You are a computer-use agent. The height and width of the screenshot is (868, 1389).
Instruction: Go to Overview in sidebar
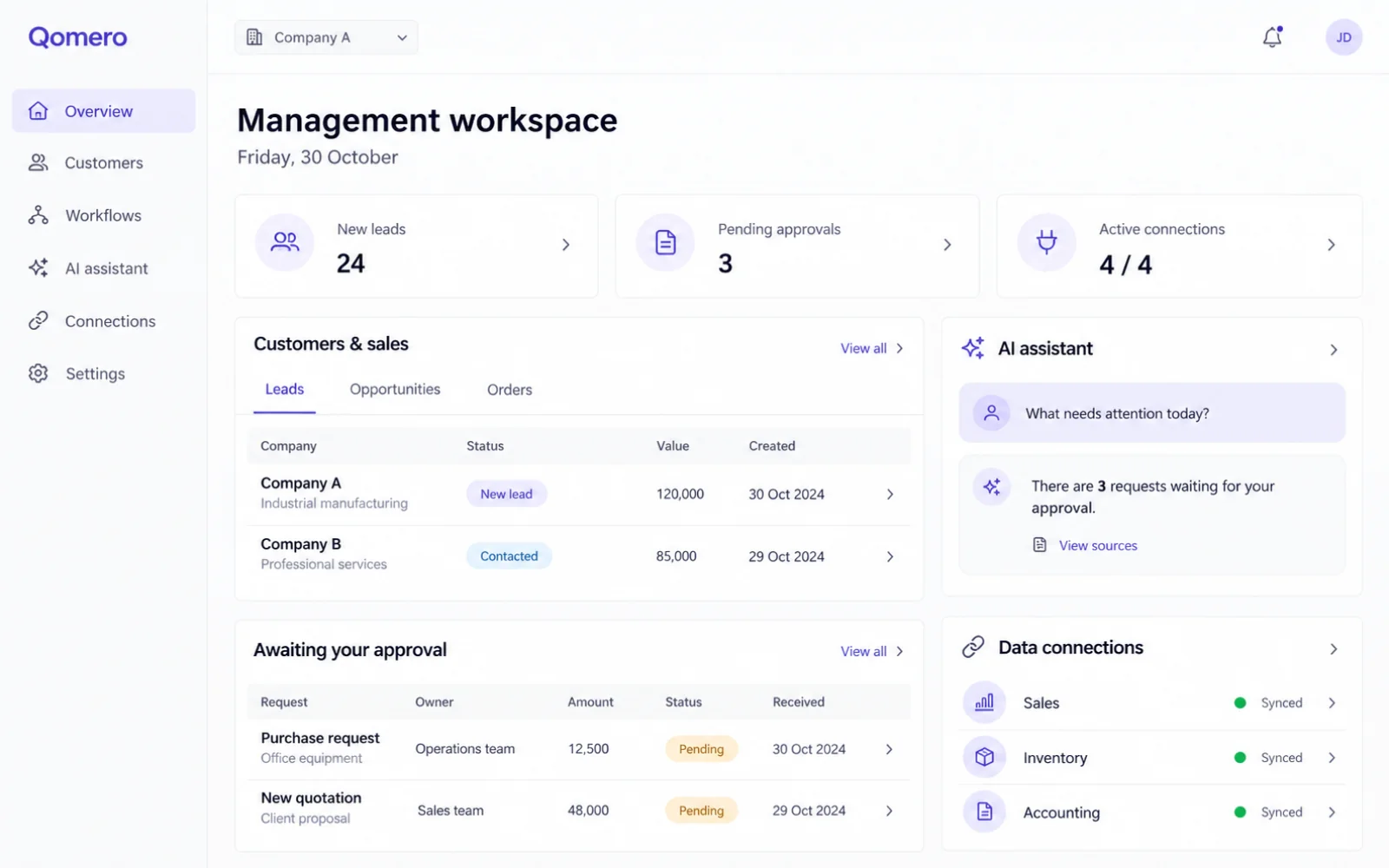click(x=103, y=111)
